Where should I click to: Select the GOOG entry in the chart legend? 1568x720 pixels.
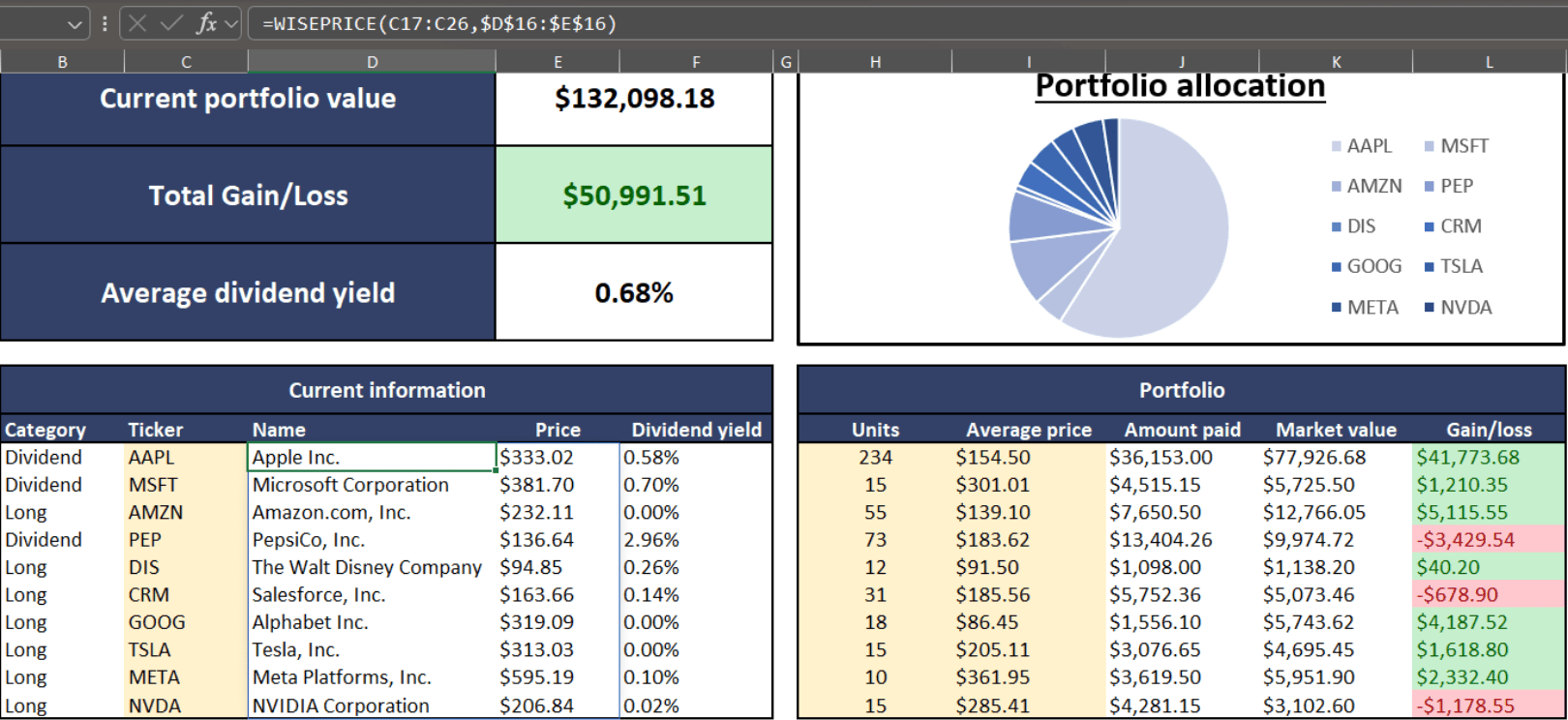pos(1367,266)
